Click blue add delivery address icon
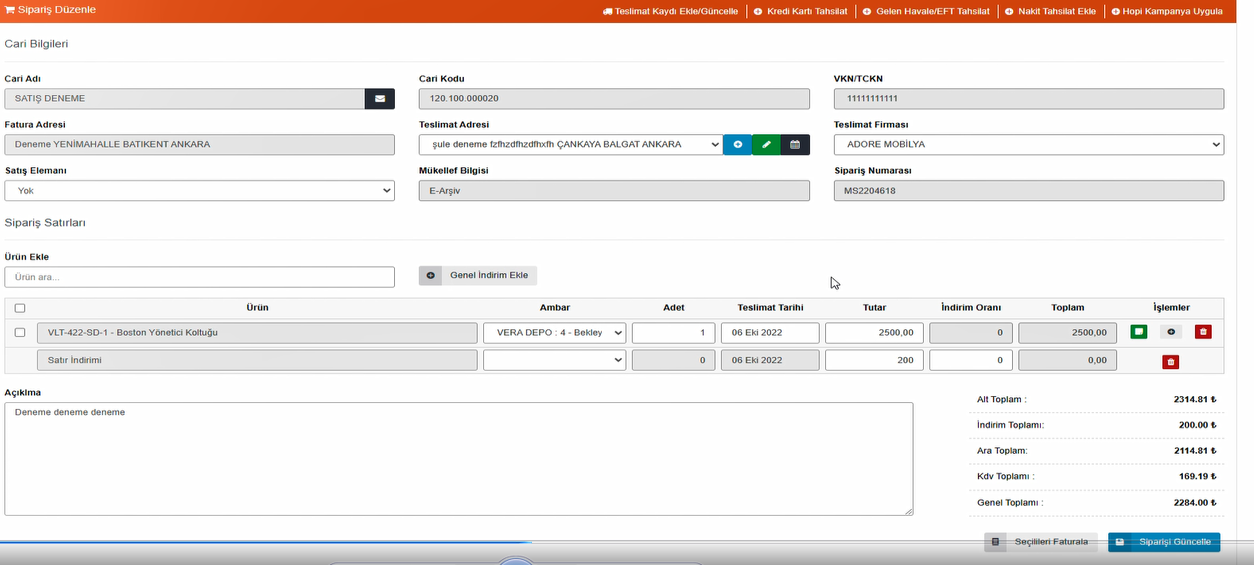This screenshot has height=565, width=1254. (737, 145)
